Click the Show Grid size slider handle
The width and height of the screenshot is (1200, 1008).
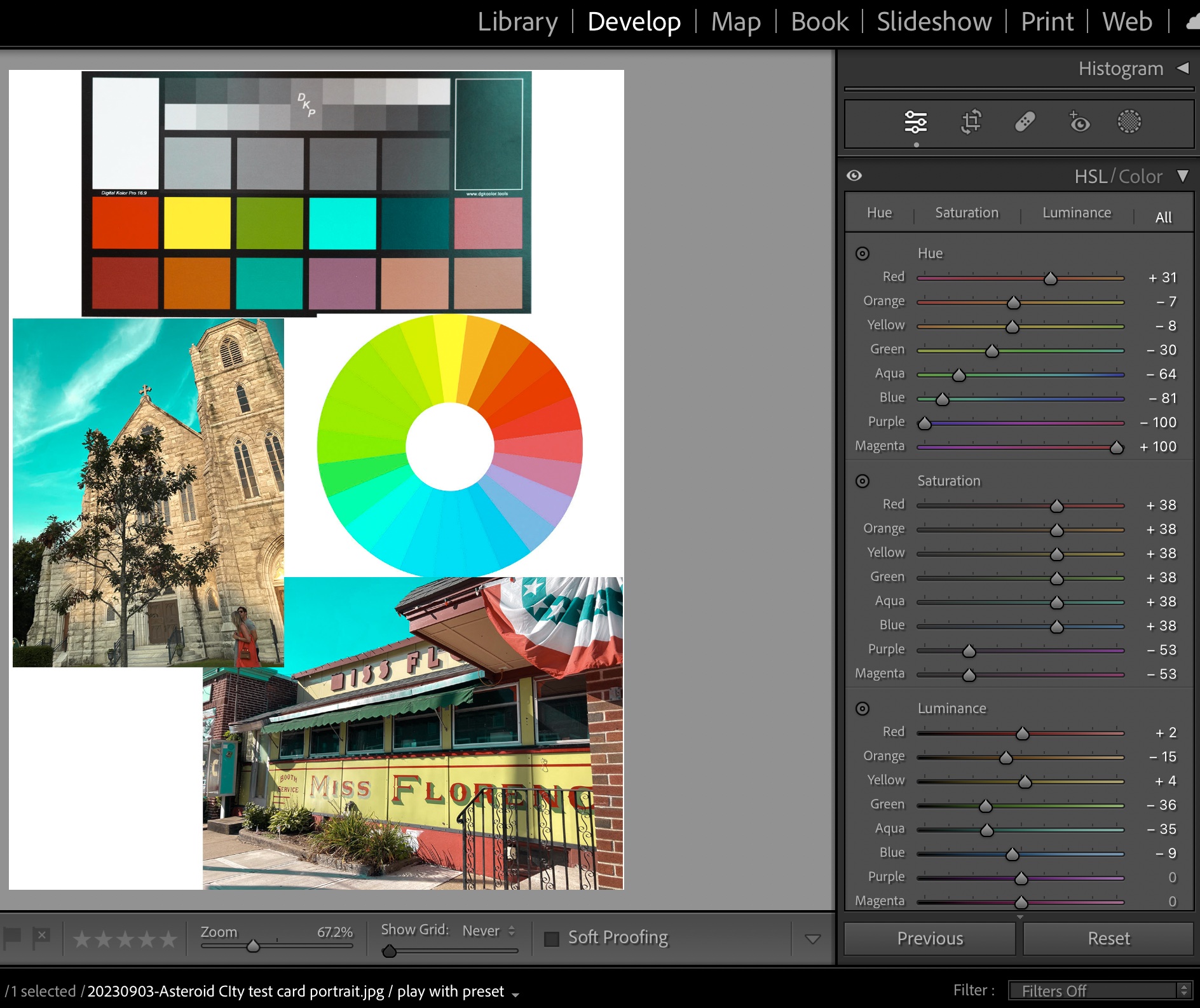pos(390,951)
